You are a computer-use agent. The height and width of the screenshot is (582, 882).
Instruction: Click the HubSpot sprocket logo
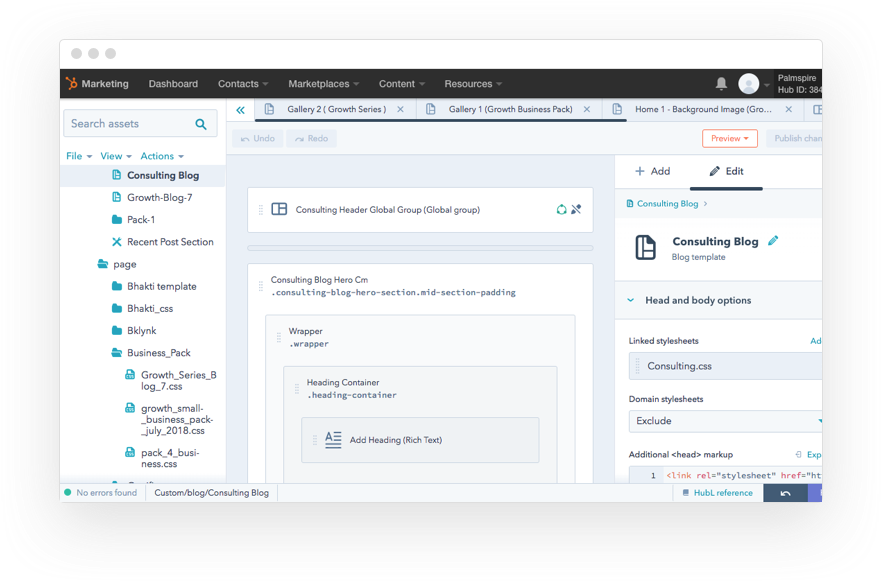(x=71, y=84)
